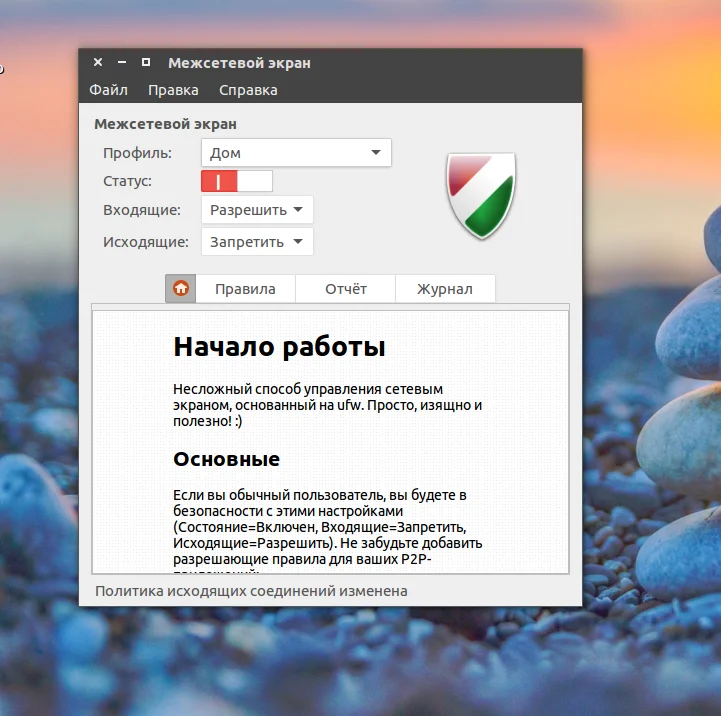Click the Начало работы heading

279,346
